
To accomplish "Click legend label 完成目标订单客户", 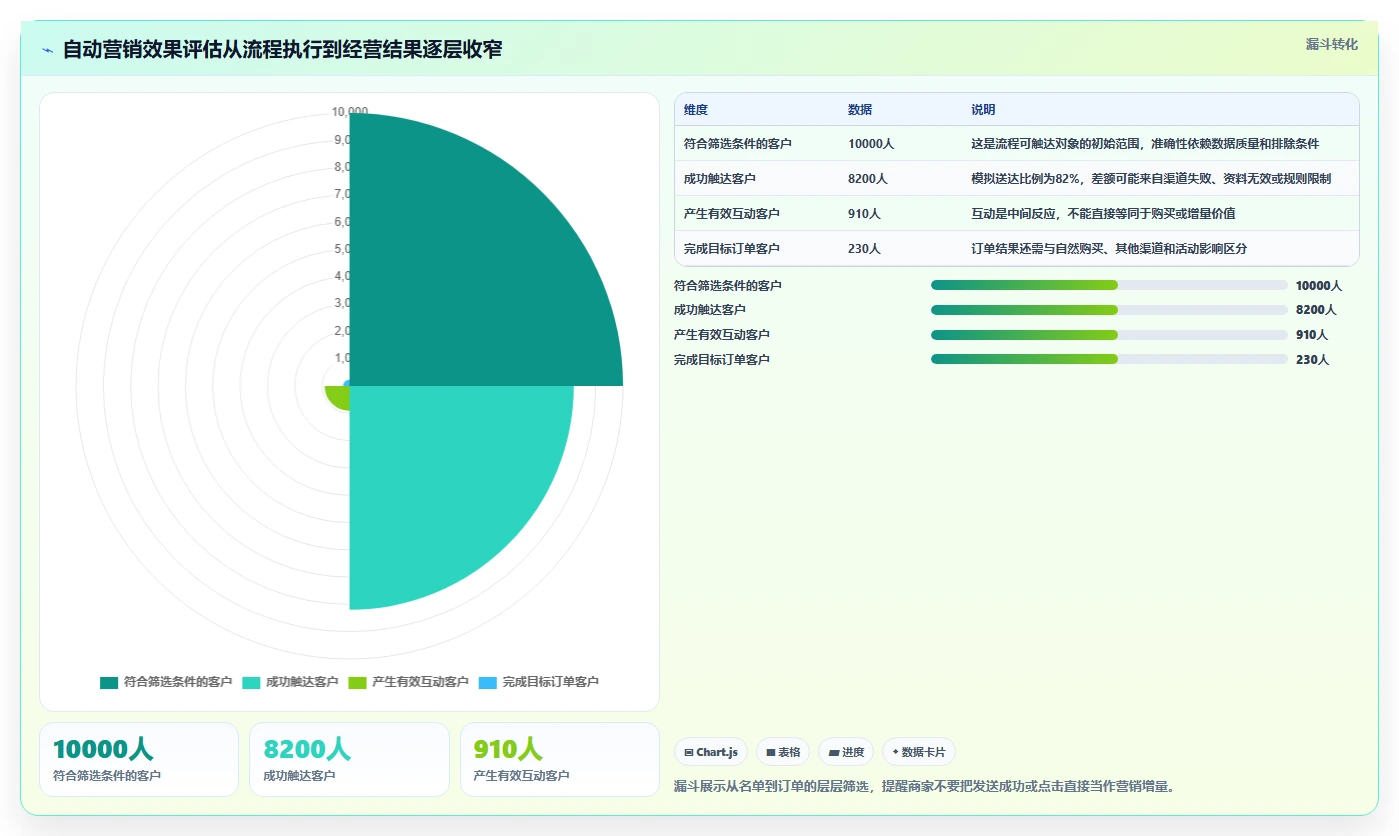I will pos(551,682).
